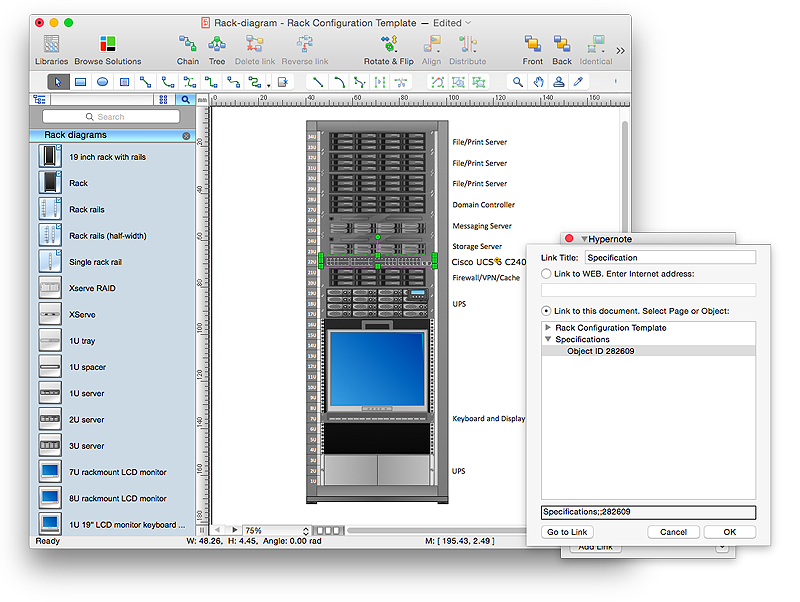The width and height of the screenshot is (800, 602).
Task: Activate the zoom magnifier tool
Action: point(518,82)
